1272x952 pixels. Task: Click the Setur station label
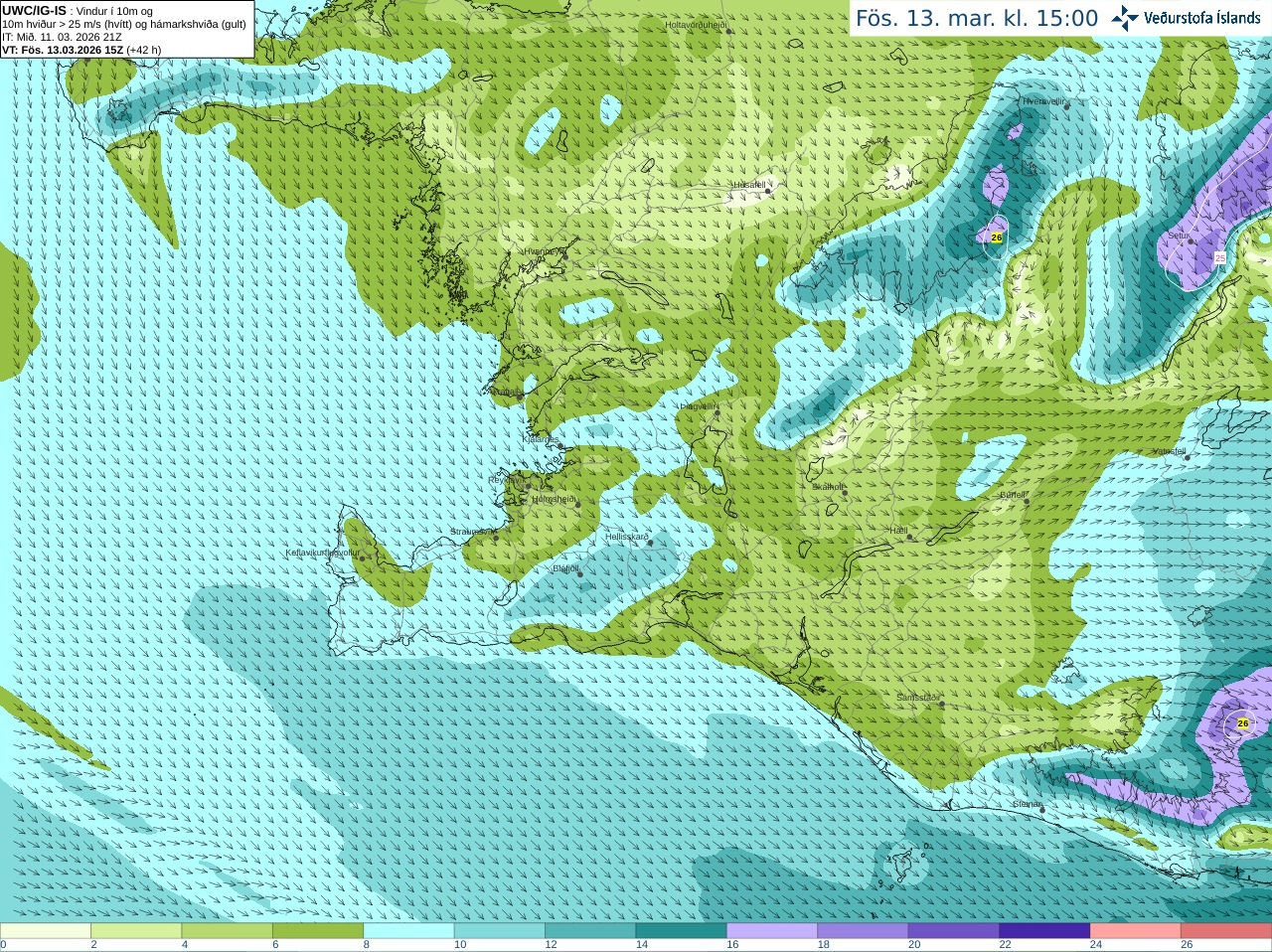[1179, 236]
